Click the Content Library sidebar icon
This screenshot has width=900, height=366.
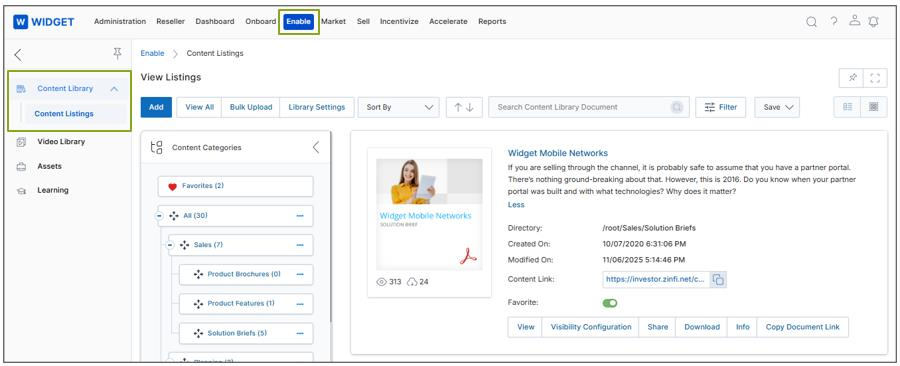(x=21, y=89)
